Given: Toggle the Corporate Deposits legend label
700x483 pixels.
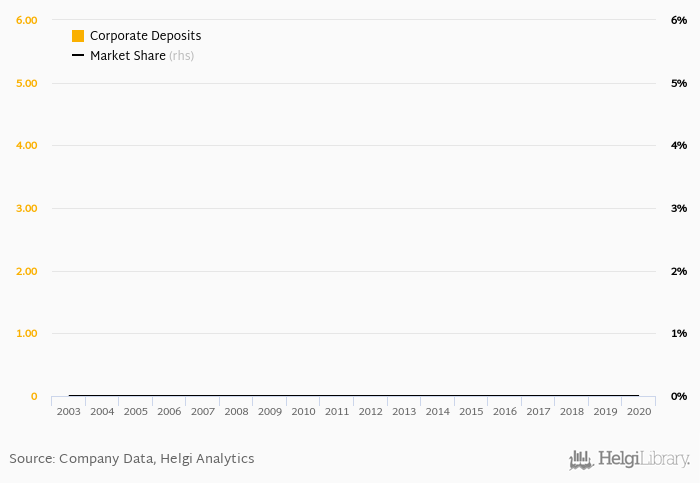Looking at the screenshot, I should coord(146,36).
